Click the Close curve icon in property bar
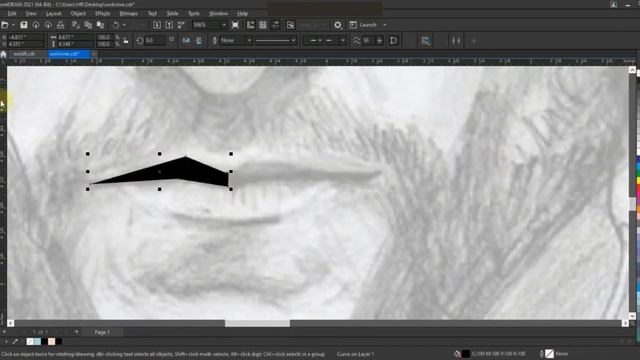 [393, 40]
